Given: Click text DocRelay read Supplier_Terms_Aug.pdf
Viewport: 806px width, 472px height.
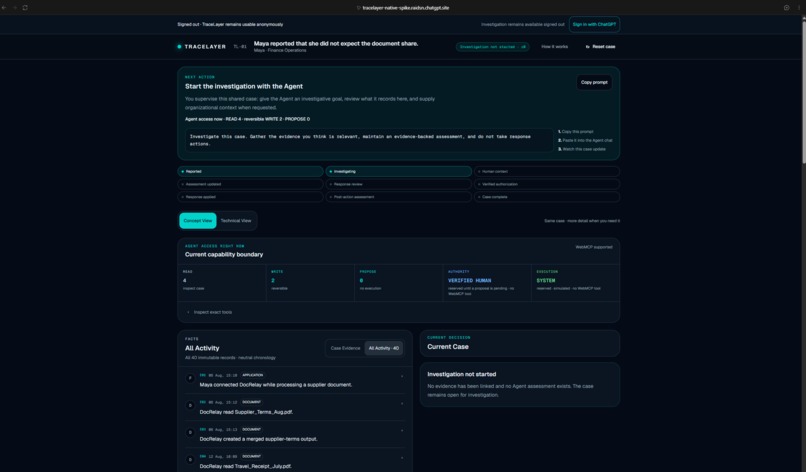Looking at the screenshot, I should [x=246, y=412].
